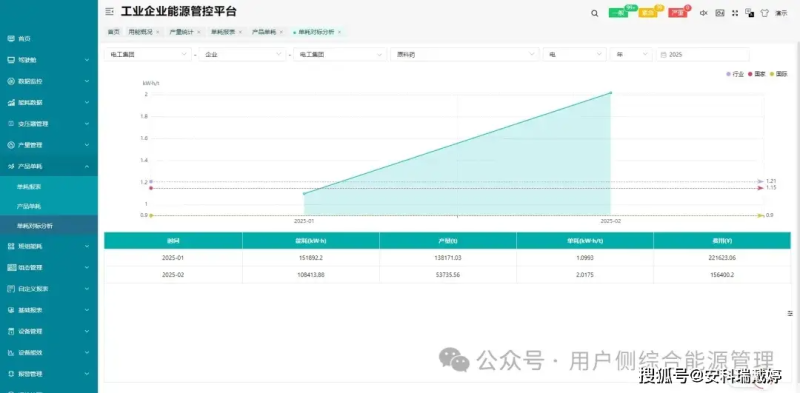Click the fullscreen arrows icon in the header

point(735,13)
